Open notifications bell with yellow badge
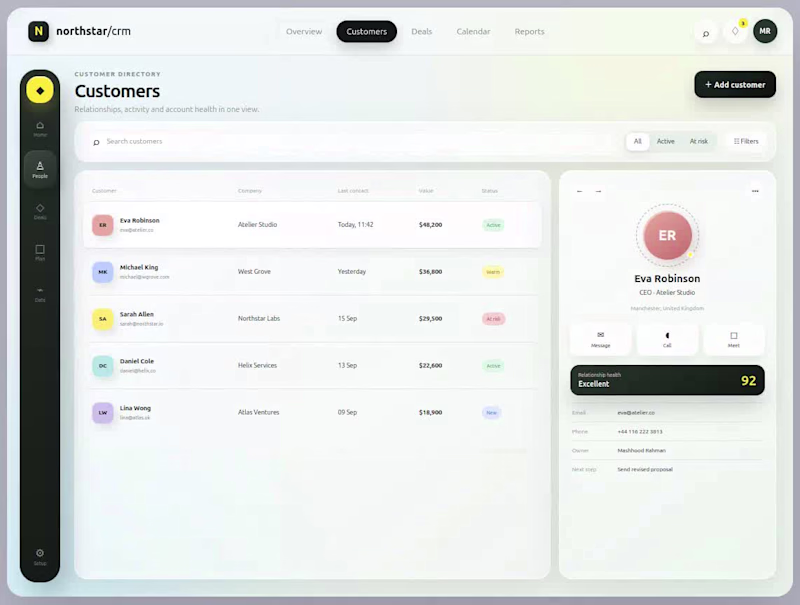The image size is (800, 605). 735,32
